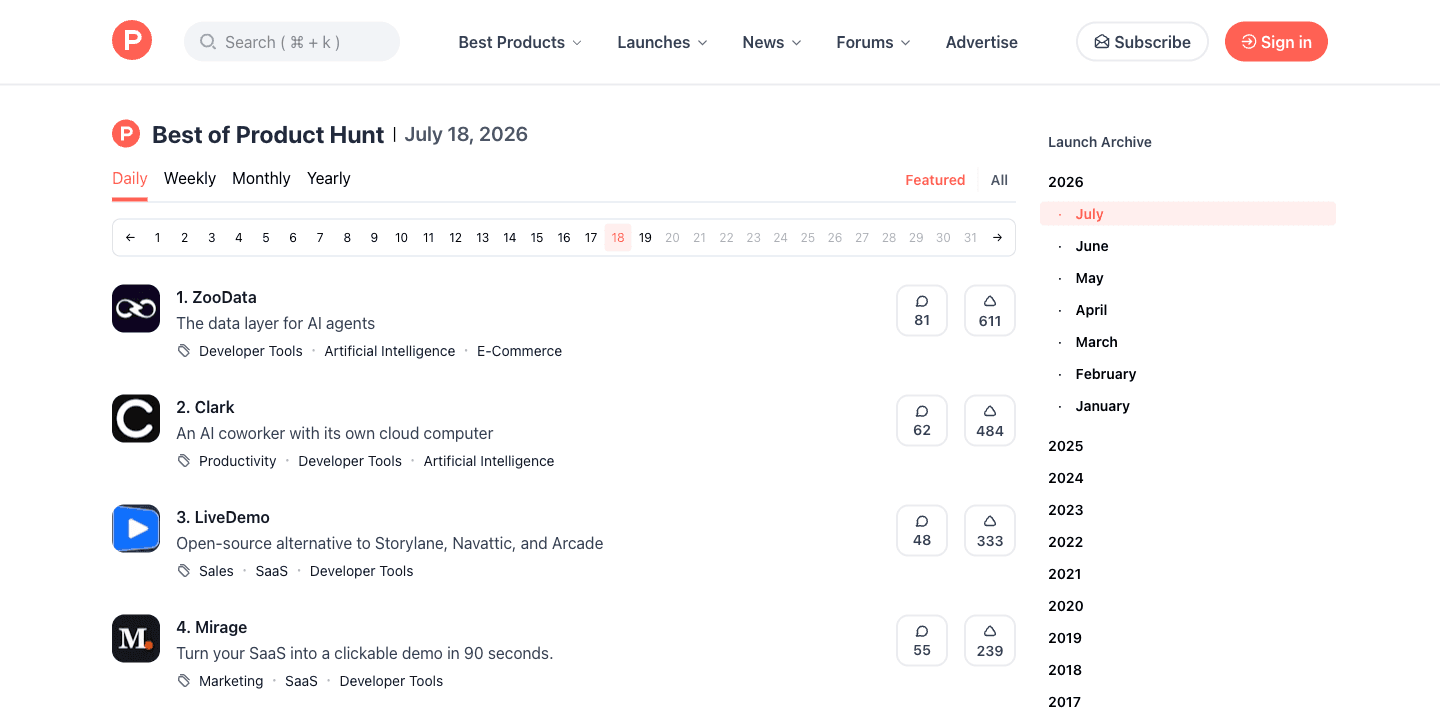Screen dimensions: 1440x720
Task: Expand the News dropdown menu
Action: pyautogui.click(x=772, y=42)
